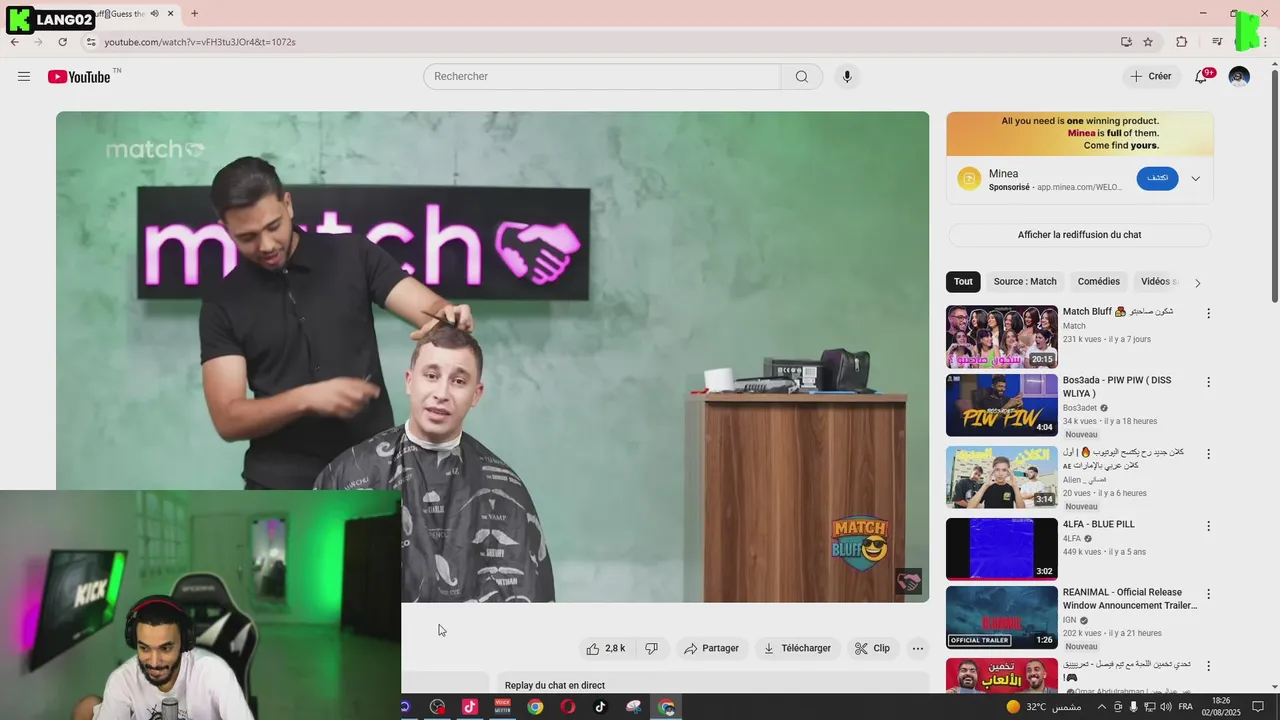Screen dimensions: 1280x720
Task: Open black TikTok taskbar icon
Action: click(600, 707)
